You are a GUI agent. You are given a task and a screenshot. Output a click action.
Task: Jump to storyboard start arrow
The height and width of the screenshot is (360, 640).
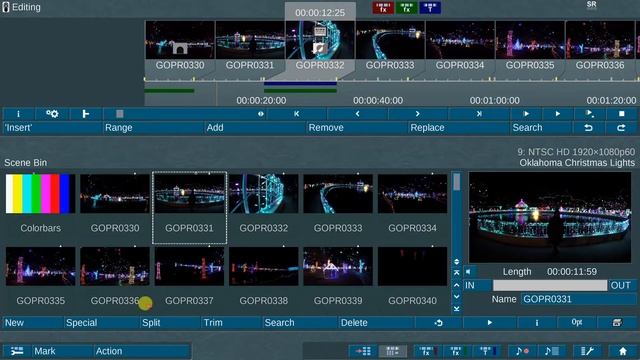(297, 114)
